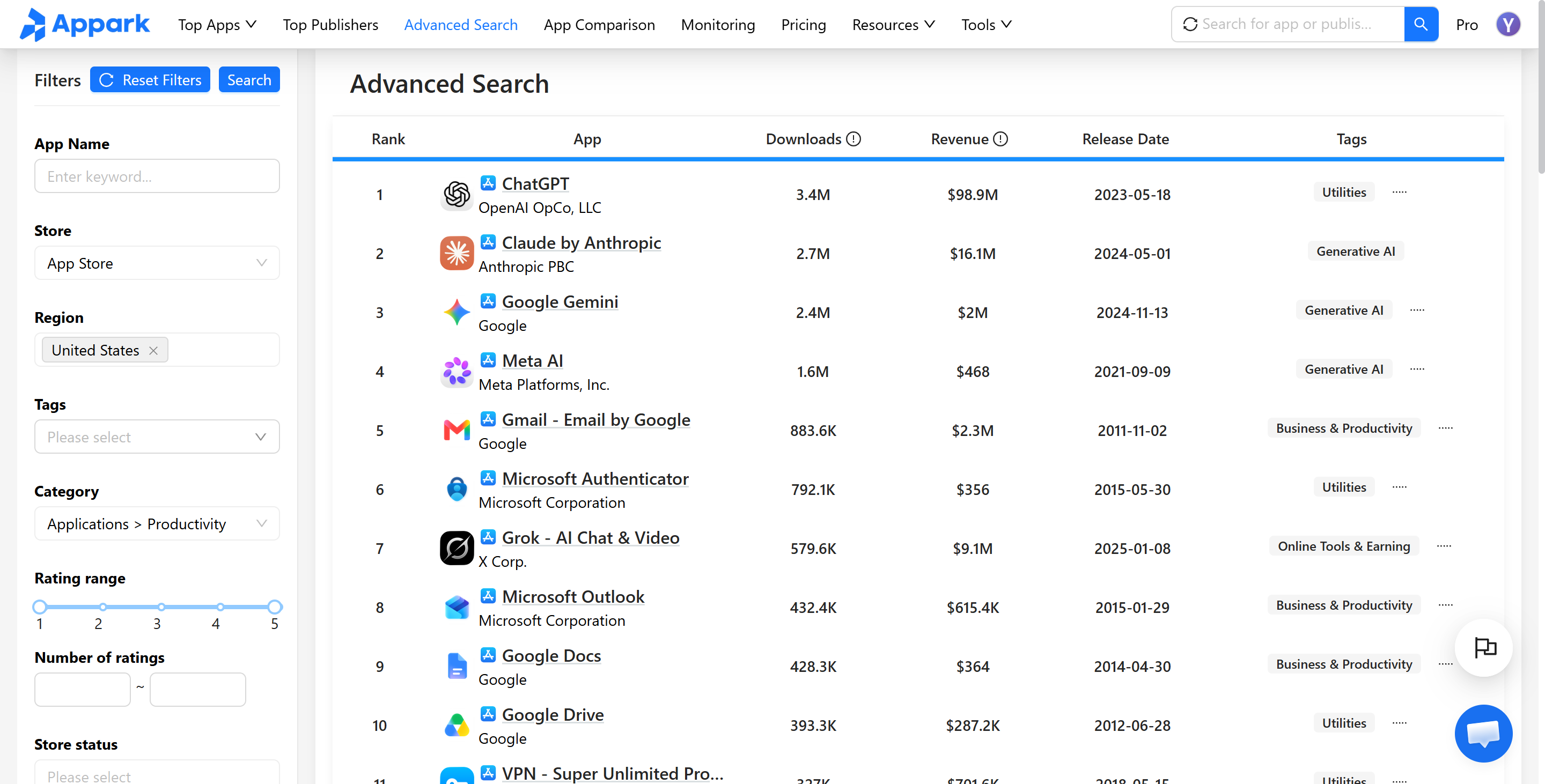The image size is (1545, 784).
Task: Show more tags for Meta AI row
Action: tap(1417, 369)
